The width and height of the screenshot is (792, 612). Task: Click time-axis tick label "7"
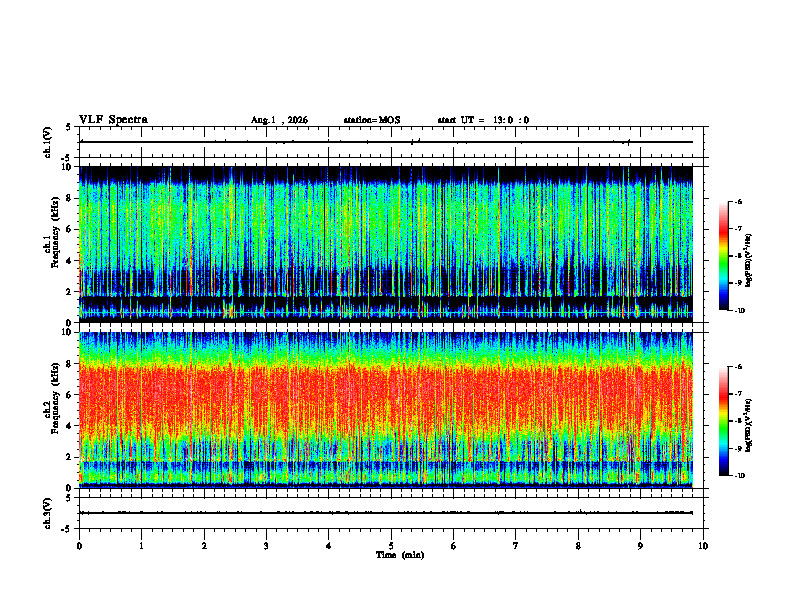(x=516, y=546)
